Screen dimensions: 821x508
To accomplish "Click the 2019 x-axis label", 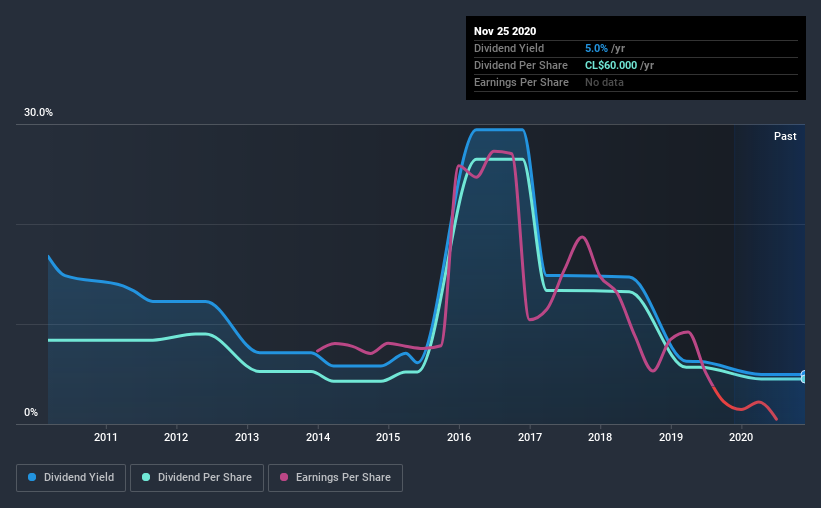I will click(671, 437).
